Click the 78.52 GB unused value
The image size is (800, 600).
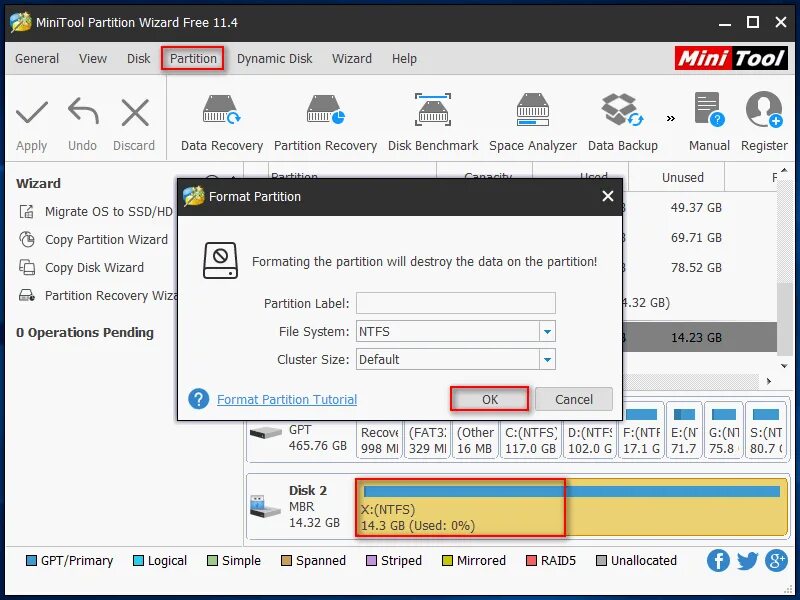coord(696,267)
